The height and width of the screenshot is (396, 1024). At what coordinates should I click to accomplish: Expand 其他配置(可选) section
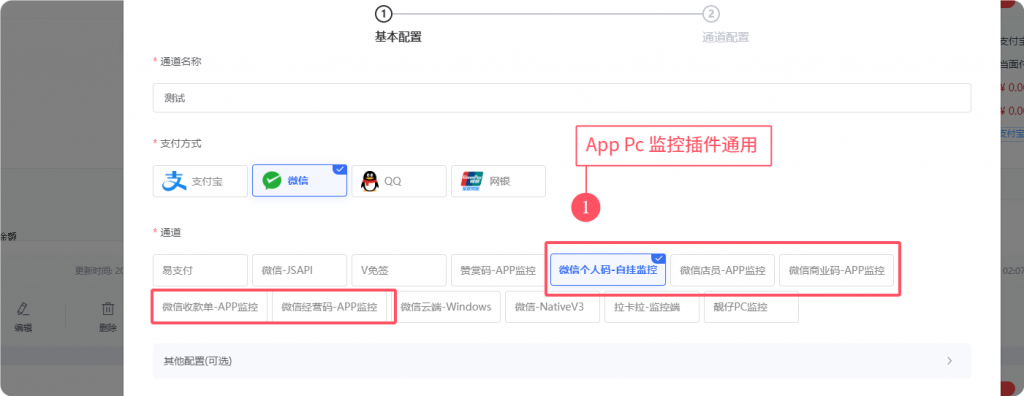pyautogui.click(x=562, y=361)
